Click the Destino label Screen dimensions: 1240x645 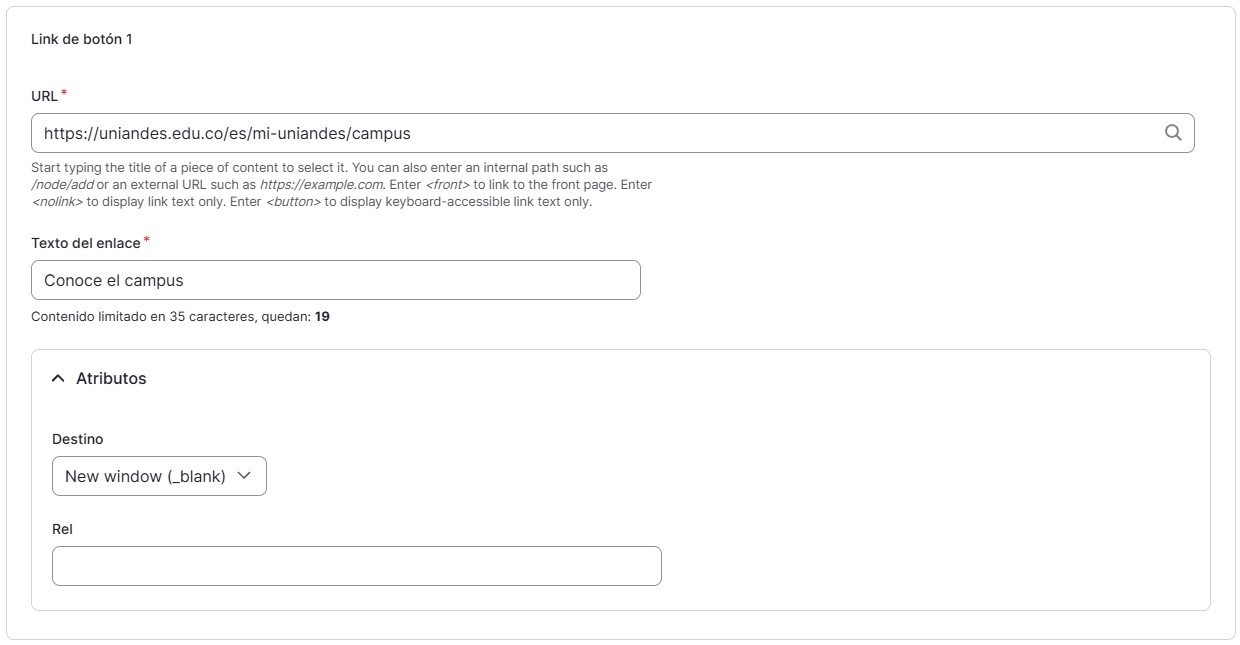click(78, 439)
